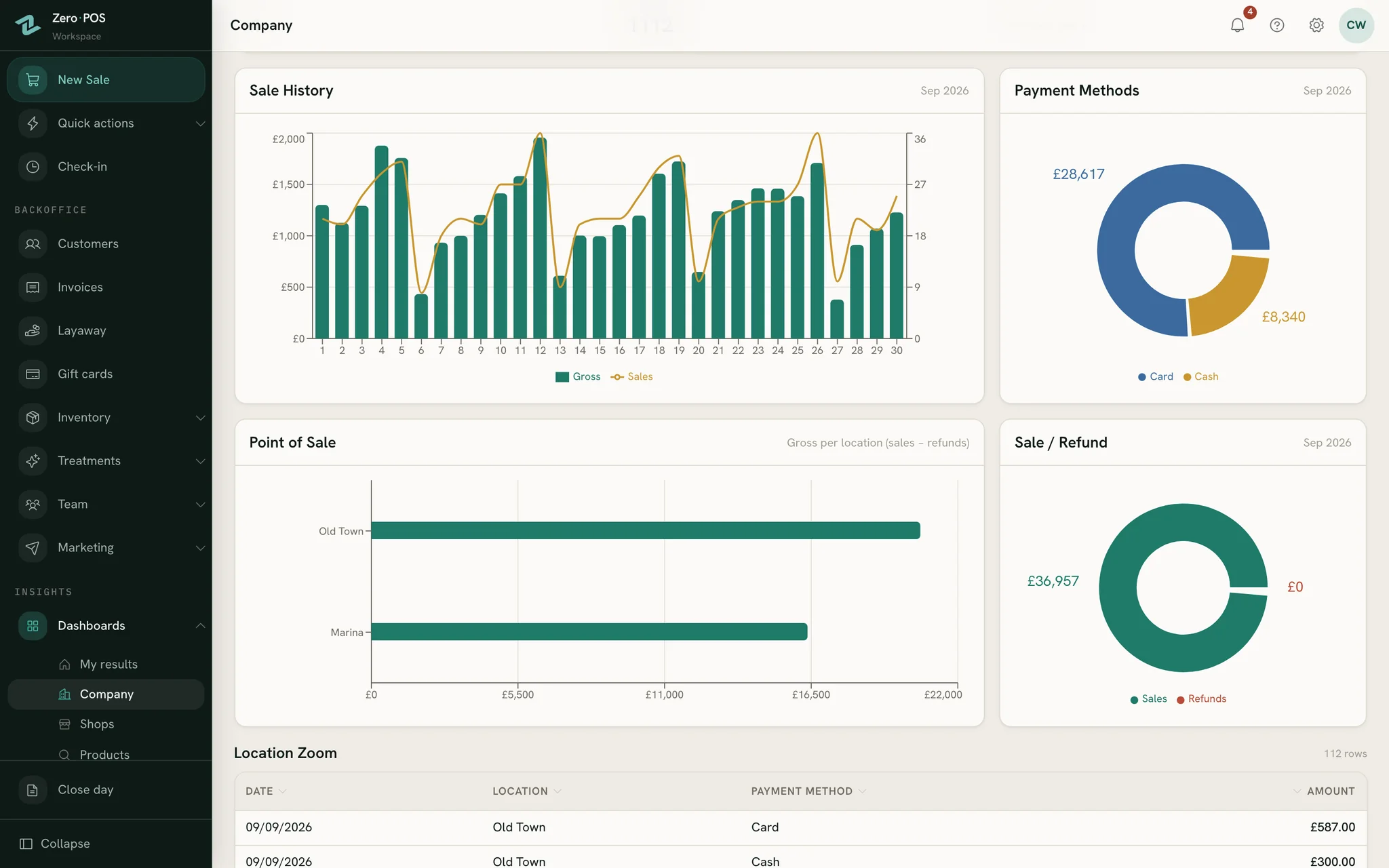Expand the Treatments submenu chevron

coord(200,461)
